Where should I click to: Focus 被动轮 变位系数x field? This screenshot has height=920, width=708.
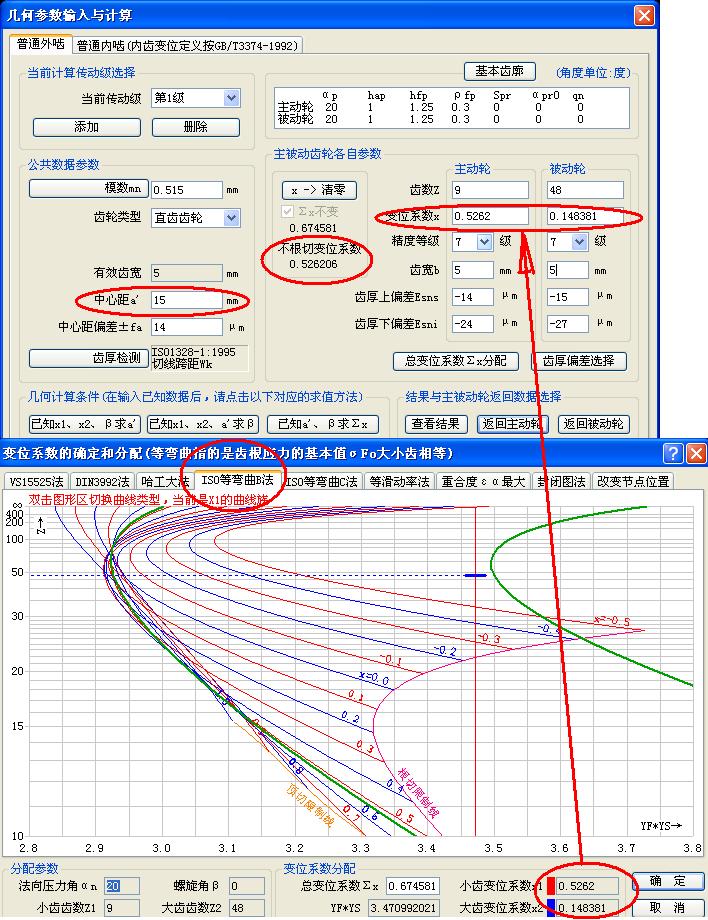[x=585, y=217]
